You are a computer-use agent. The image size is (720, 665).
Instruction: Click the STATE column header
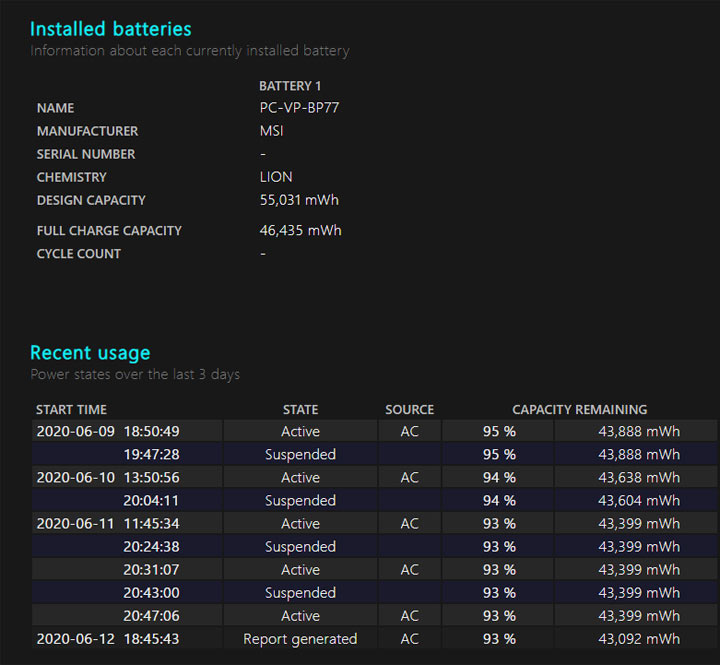tap(300, 410)
